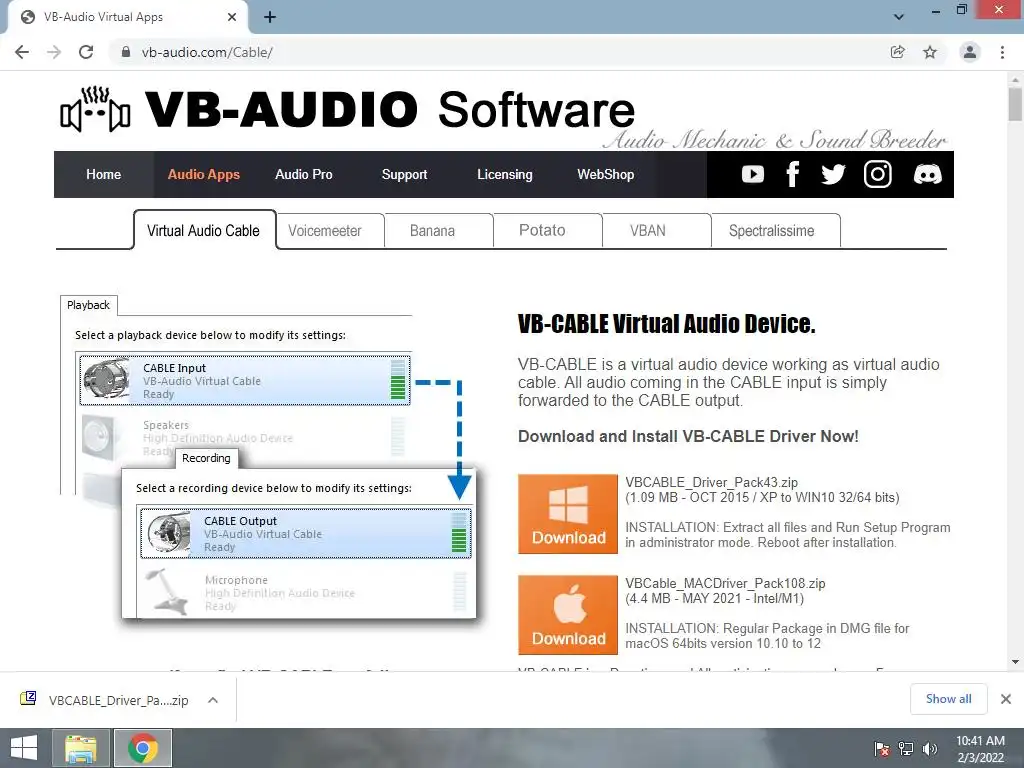Click the CABLE Output recording device image
Viewport: 1024px width, 768px height.
(167, 533)
